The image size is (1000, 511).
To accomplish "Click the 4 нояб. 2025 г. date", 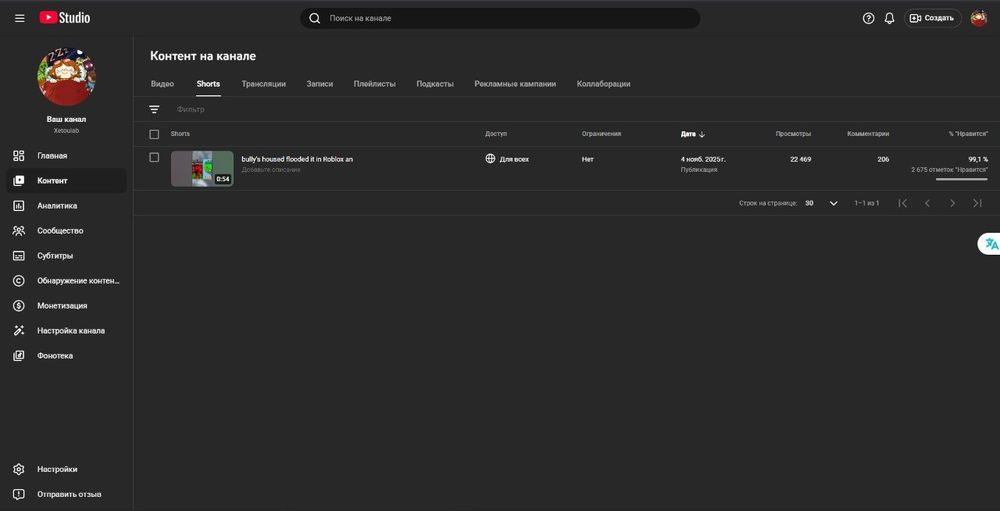I will pyautogui.click(x=703, y=159).
